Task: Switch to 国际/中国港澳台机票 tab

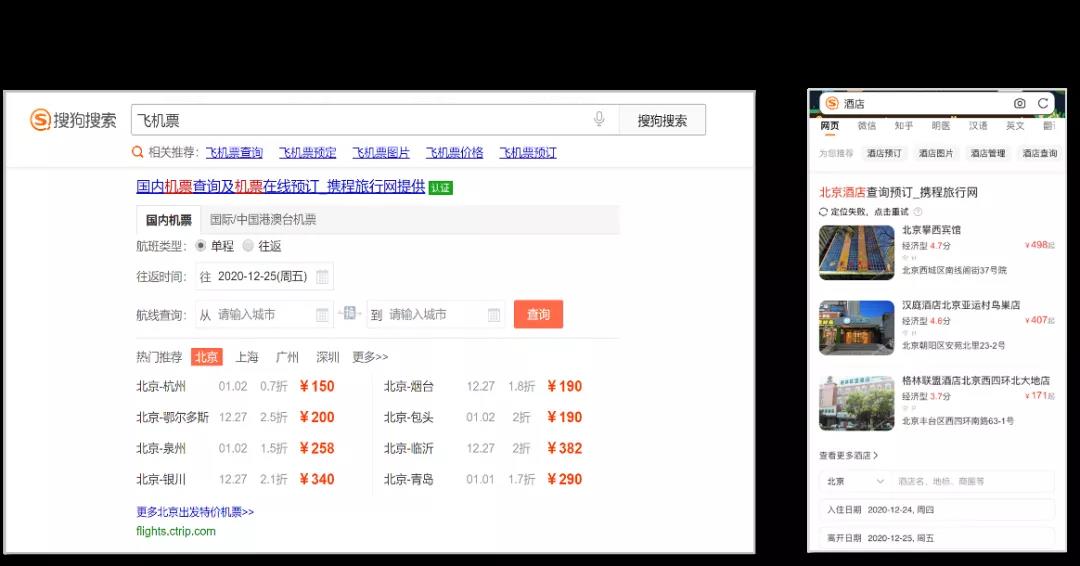Action: (x=263, y=220)
